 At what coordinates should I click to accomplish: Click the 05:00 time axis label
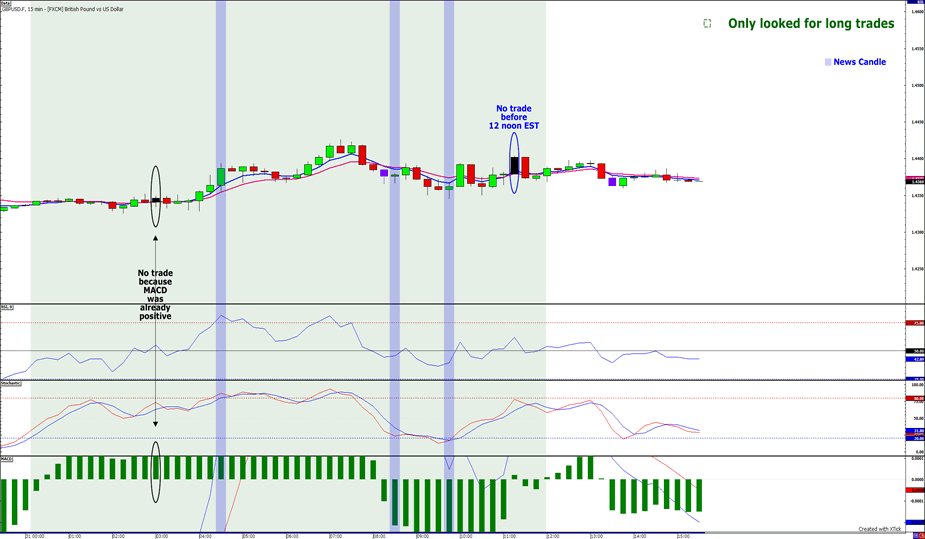point(248,536)
